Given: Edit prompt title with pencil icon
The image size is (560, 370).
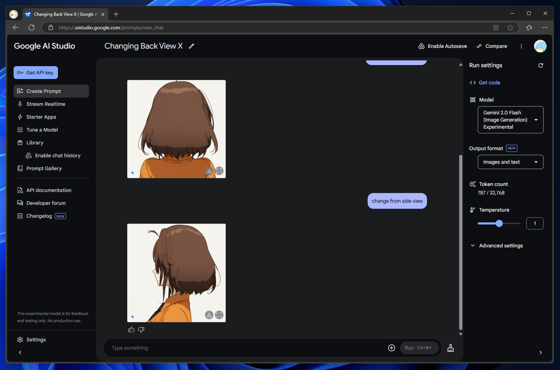Looking at the screenshot, I should click(x=191, y=46).
